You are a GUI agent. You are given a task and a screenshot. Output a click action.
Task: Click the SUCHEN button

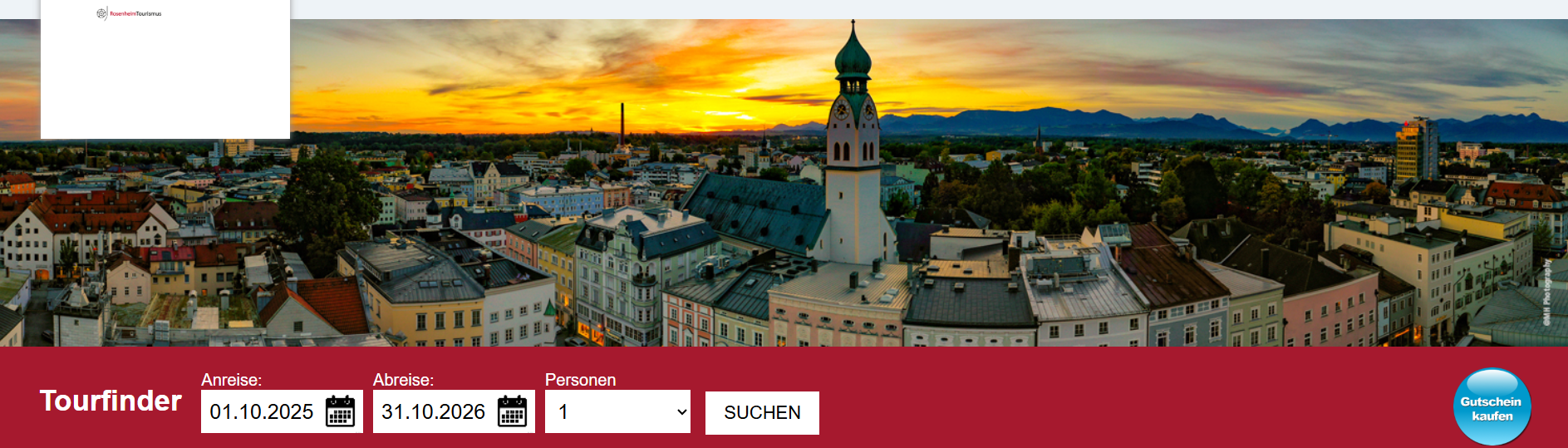tap(762, 412)
